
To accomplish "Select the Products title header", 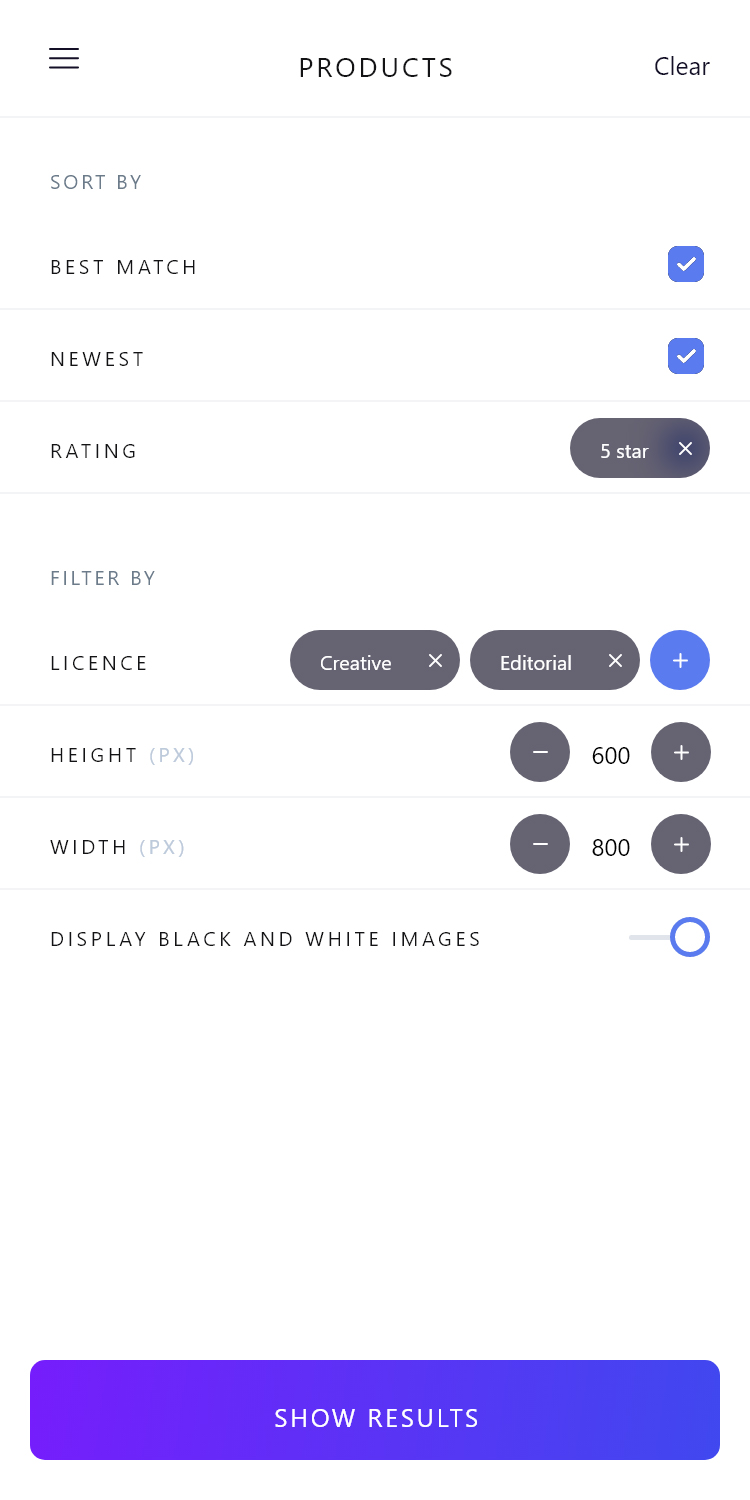I will (376, 67).
